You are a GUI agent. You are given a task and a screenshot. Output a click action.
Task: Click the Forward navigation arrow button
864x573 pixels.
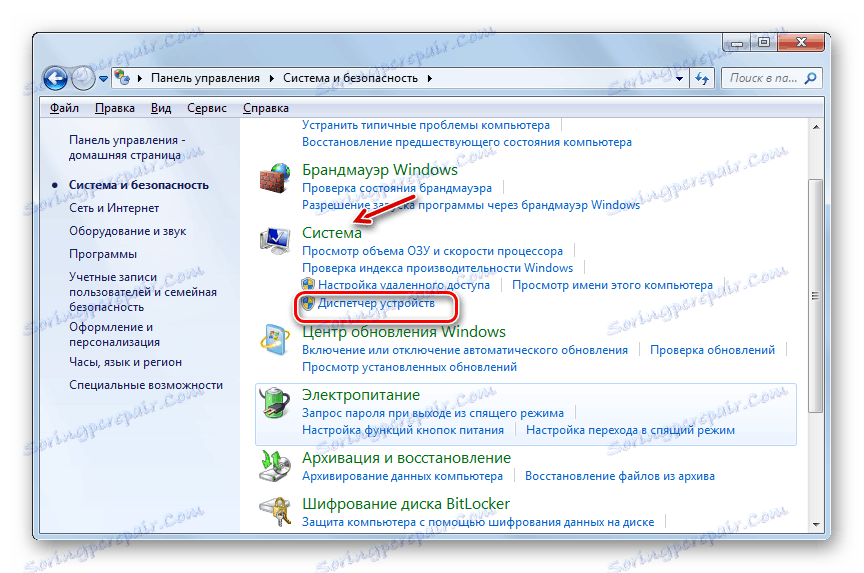[83, 78]
